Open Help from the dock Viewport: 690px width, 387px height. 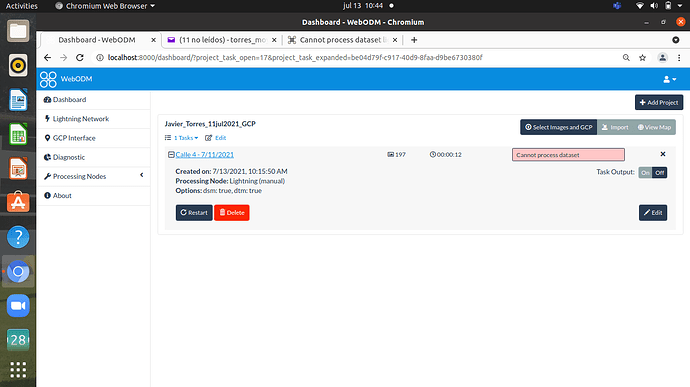[x=18, y=237]
